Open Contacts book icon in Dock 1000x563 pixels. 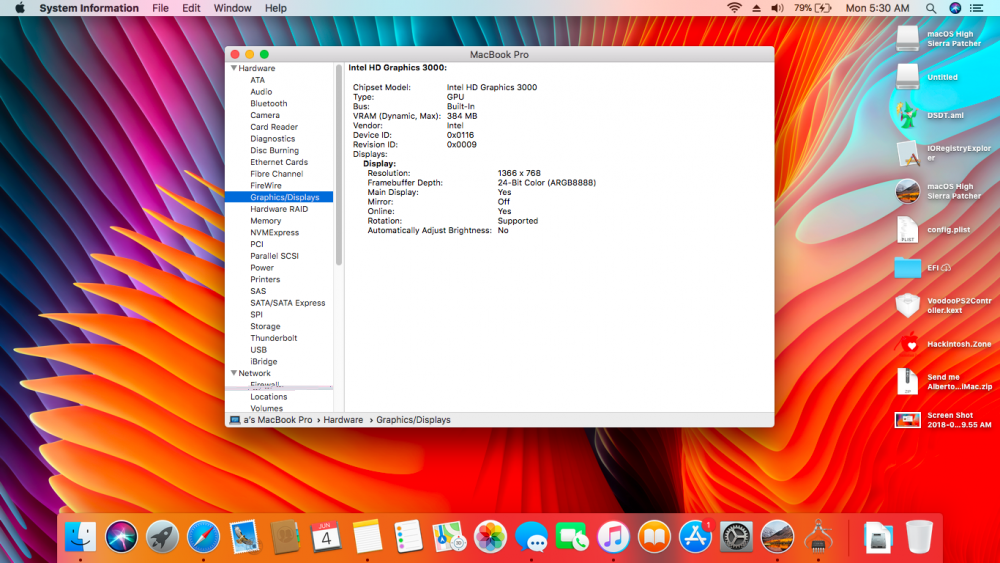point(284,536)
